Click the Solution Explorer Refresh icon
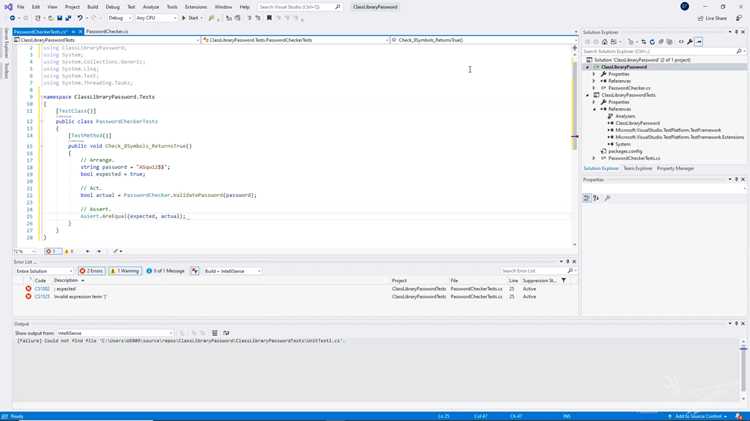The height and width of the screenshot is (421, 750). coord(652,42)
